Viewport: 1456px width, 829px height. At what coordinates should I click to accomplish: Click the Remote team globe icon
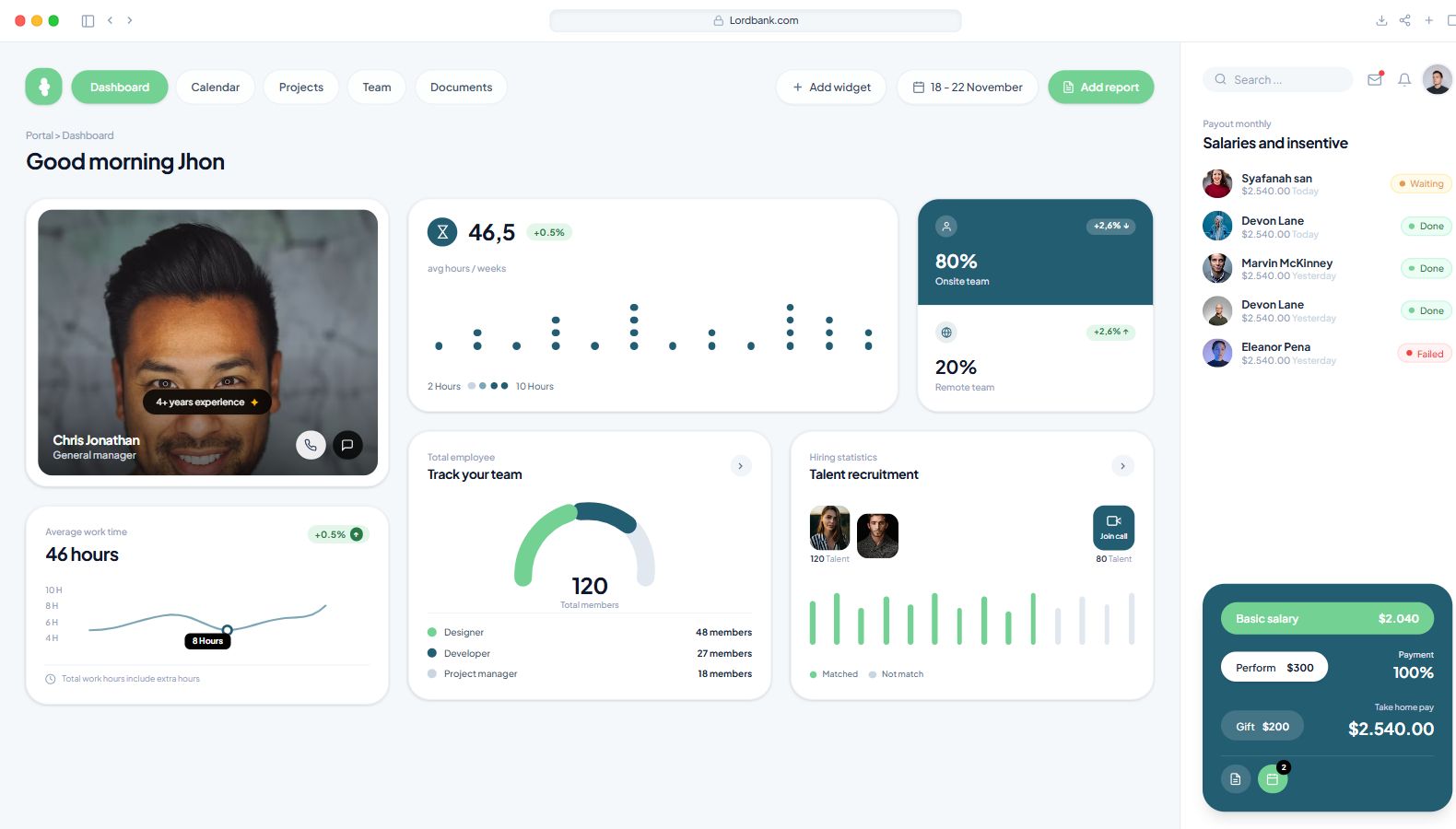(x=946, y=332)
